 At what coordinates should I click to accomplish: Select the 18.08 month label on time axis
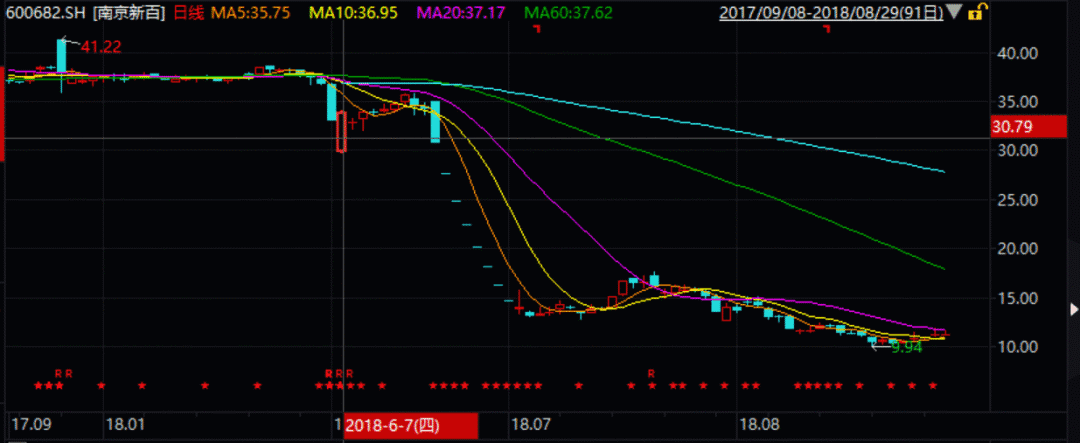pyautogui.click(x=757, y=425)
